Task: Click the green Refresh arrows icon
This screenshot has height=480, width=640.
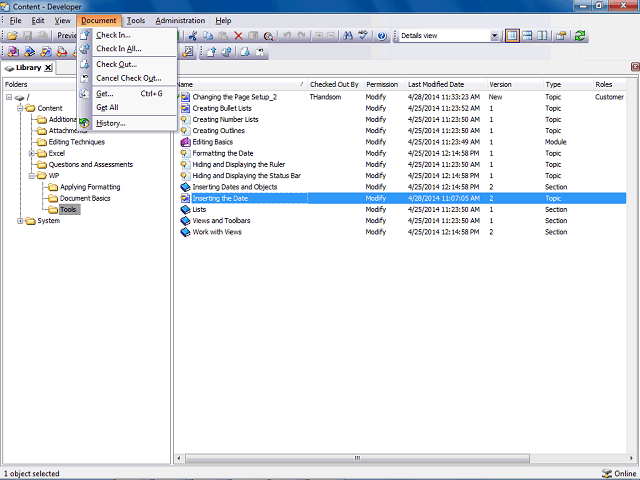Action: (x=580, y=36)
